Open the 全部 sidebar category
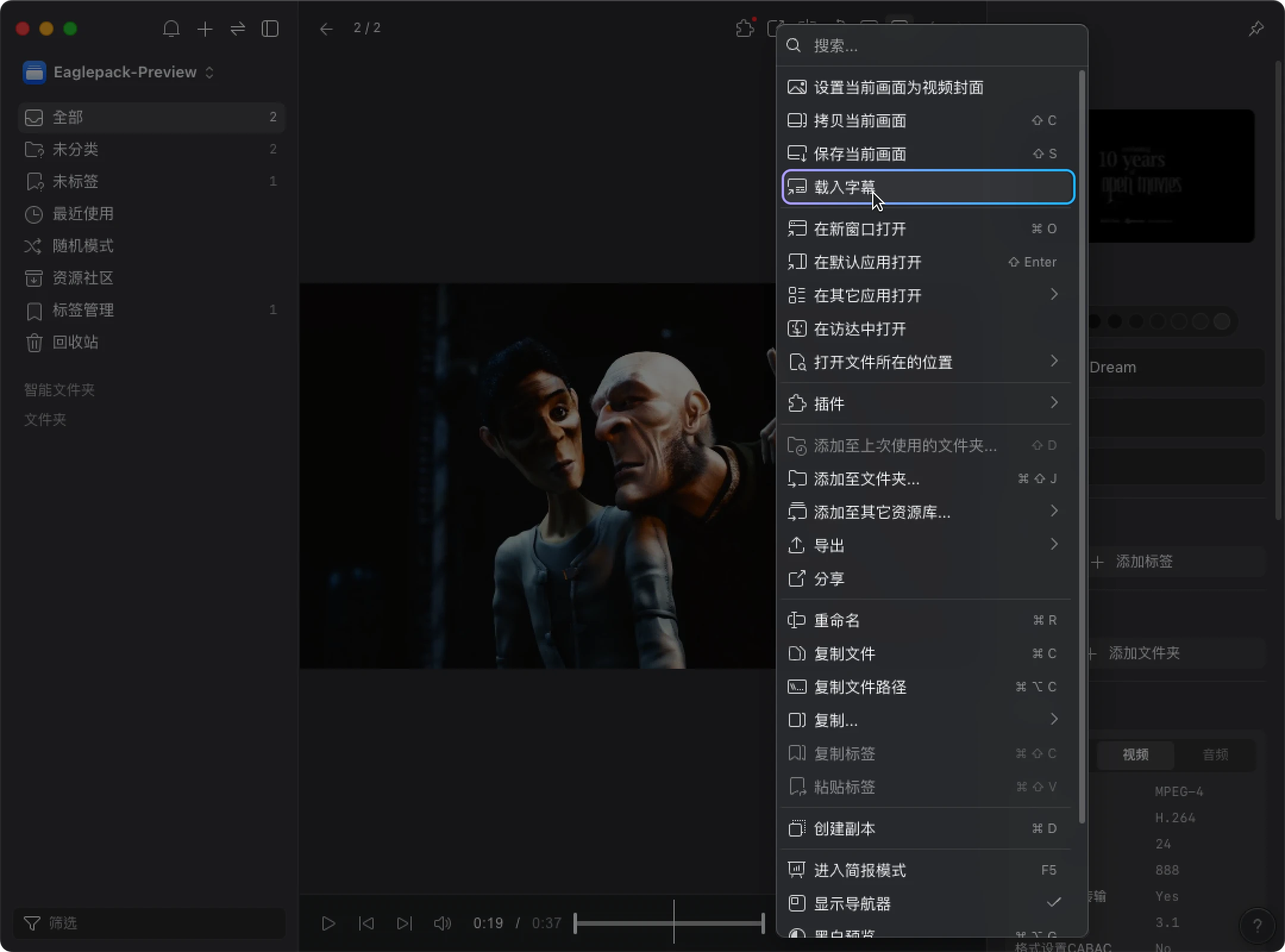 click(x=152, y=117)
